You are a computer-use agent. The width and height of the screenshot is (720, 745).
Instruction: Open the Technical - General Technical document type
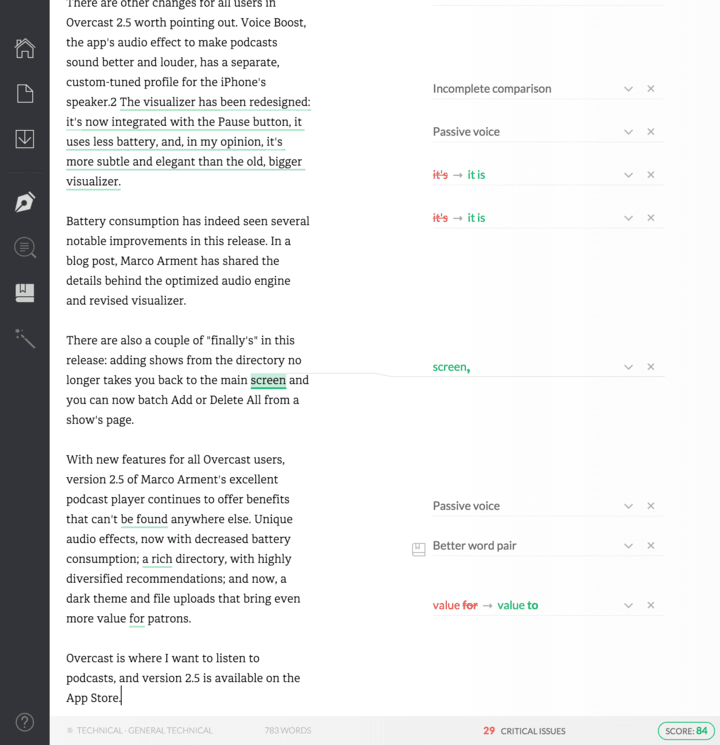click(x=144, y=731)
